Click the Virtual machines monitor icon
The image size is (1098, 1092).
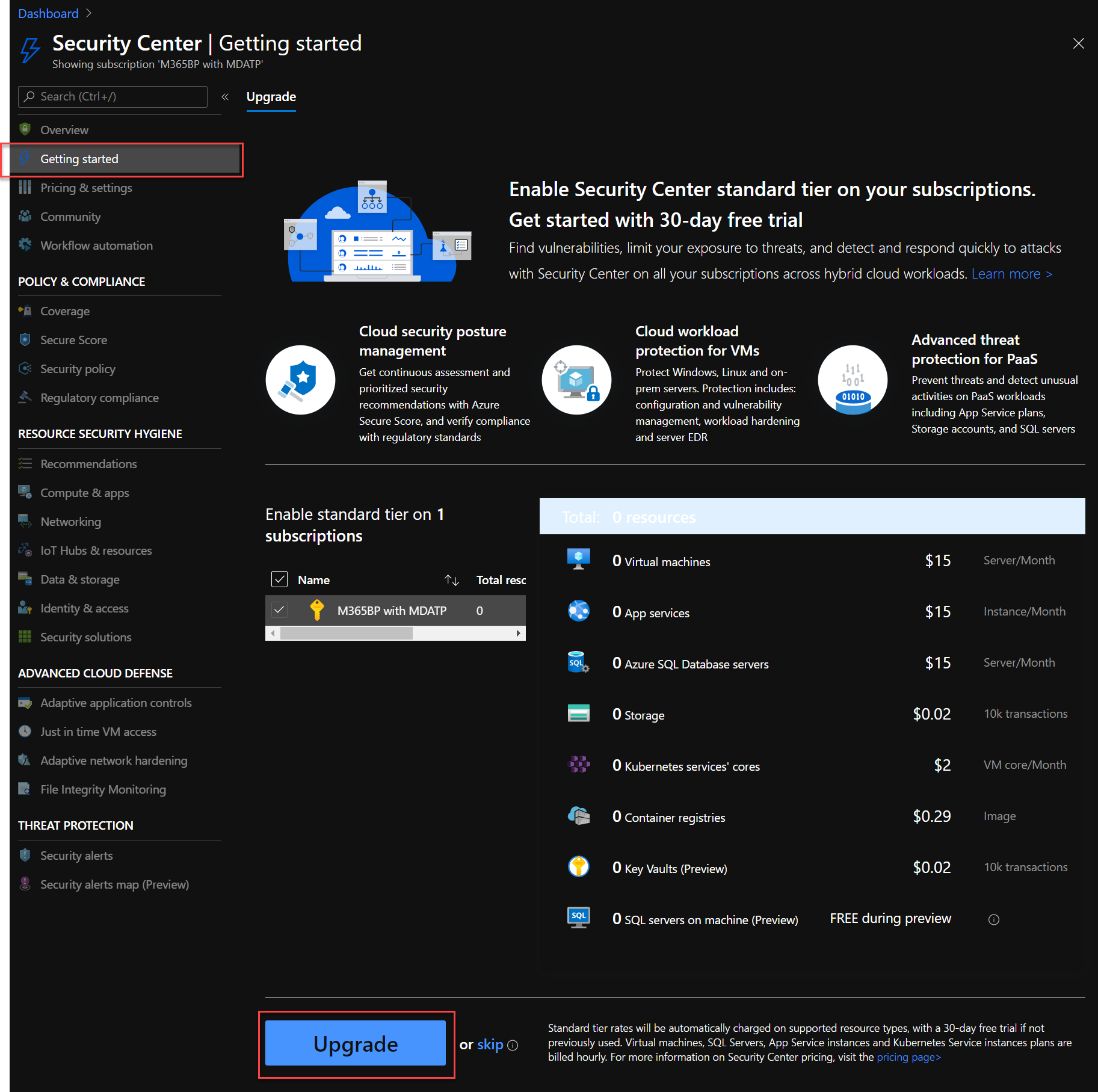coord(579,560)
